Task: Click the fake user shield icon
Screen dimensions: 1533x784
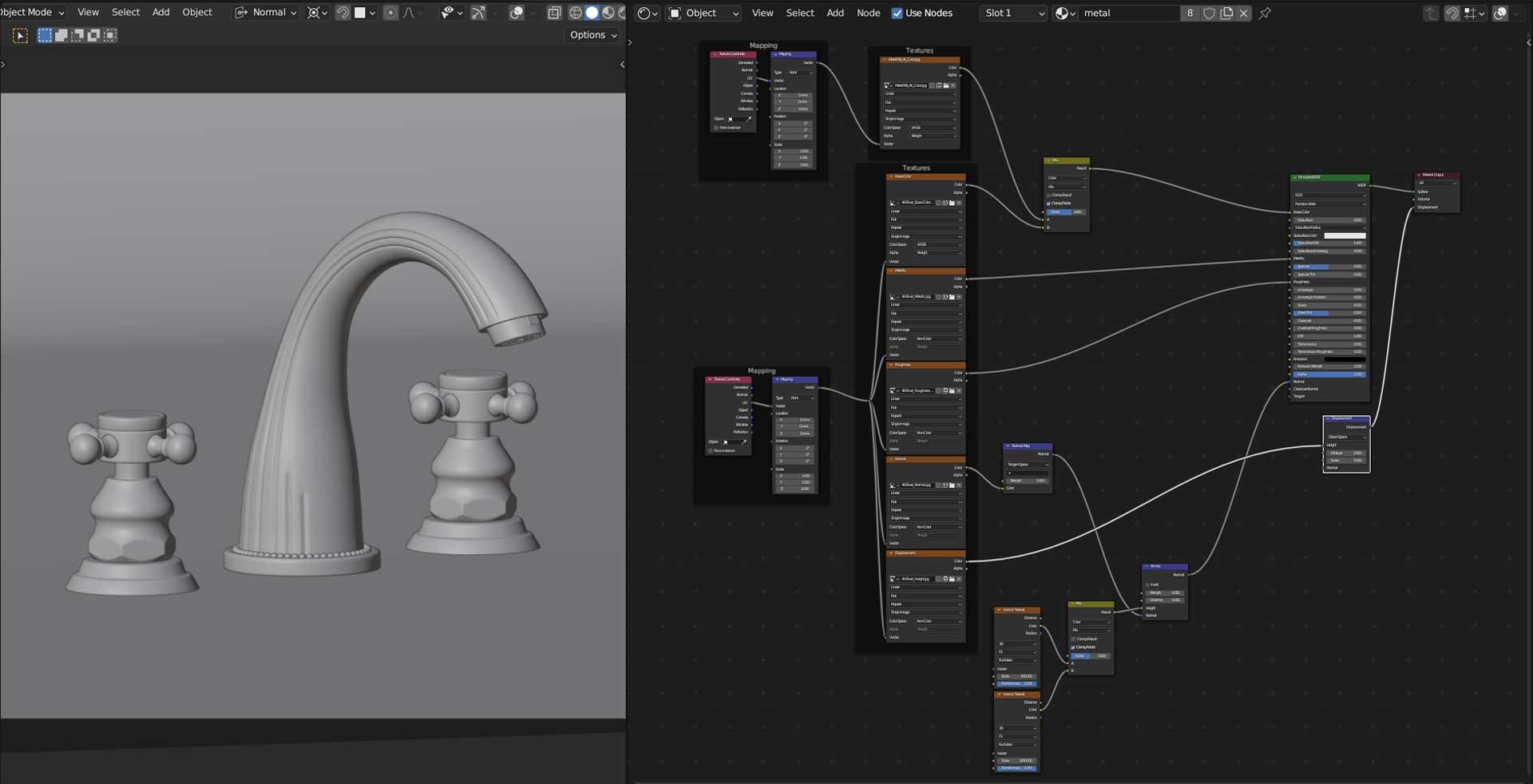Action: point(1209,13)
